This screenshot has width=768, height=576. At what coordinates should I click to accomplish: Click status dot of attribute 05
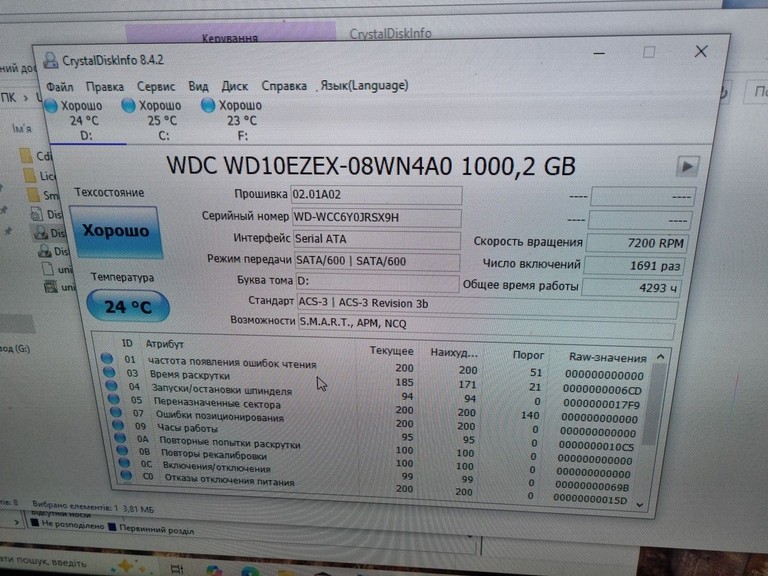tap(114, 399)
